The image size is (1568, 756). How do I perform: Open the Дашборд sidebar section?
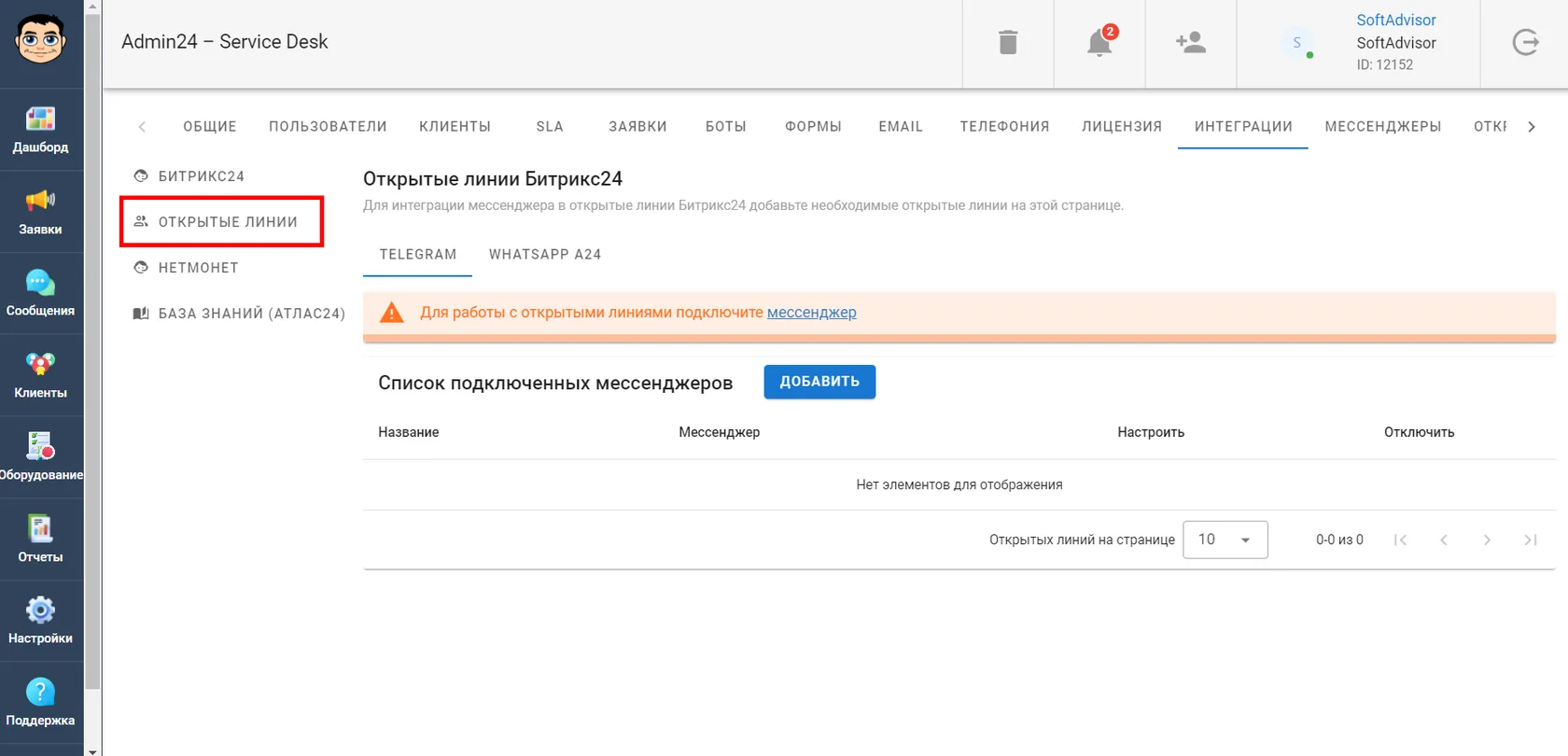[x=41, y=130]
